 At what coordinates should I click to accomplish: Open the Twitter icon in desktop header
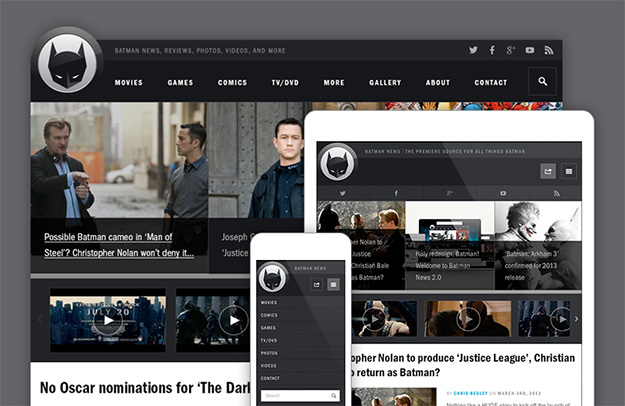click(473, 50)
